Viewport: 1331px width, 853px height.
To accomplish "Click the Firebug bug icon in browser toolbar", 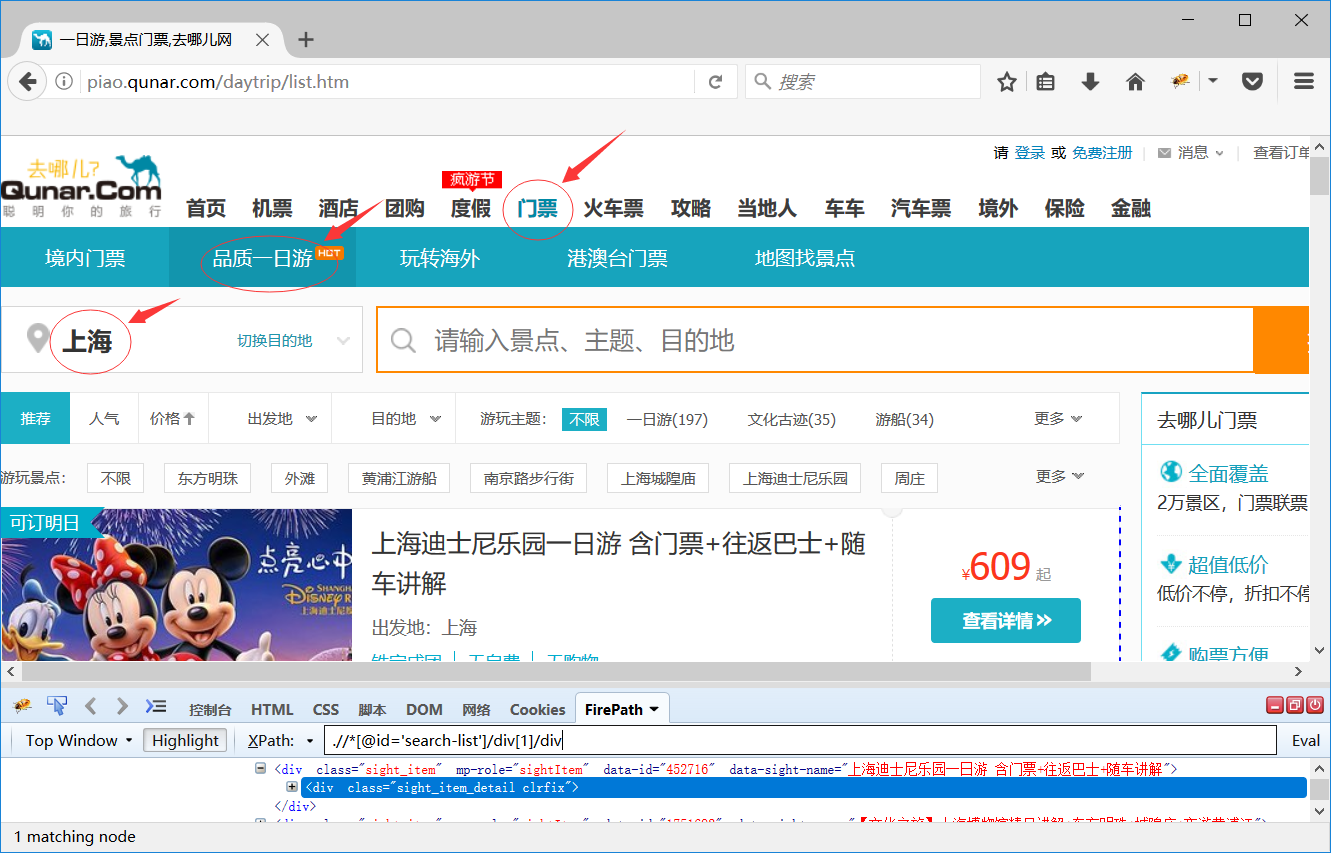I will click(1180, 82).
